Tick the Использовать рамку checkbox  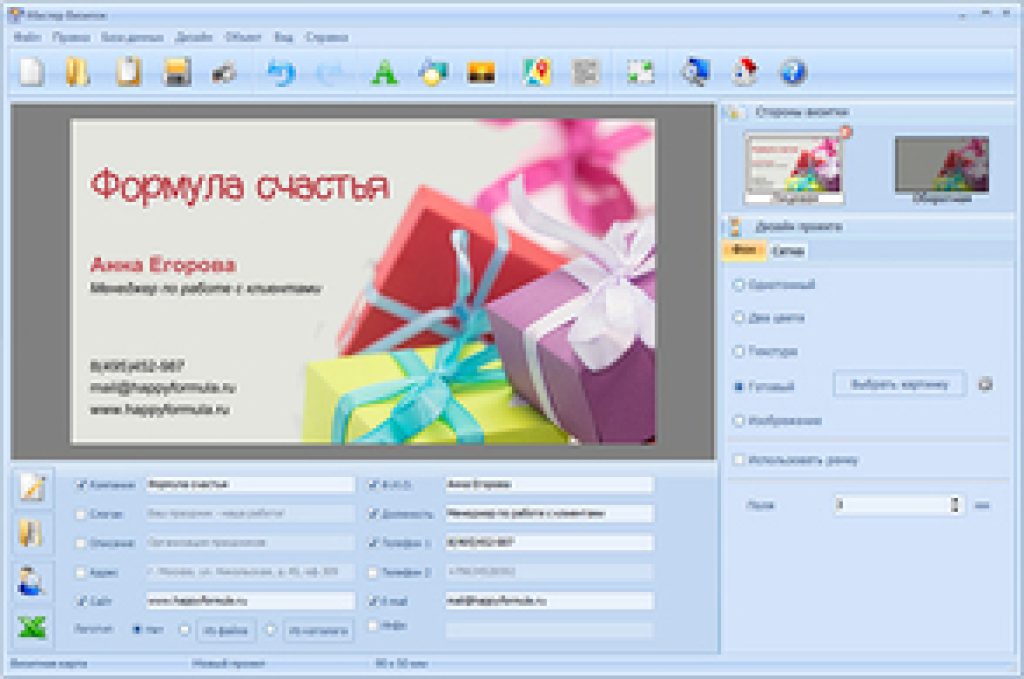tap(739, 460)
